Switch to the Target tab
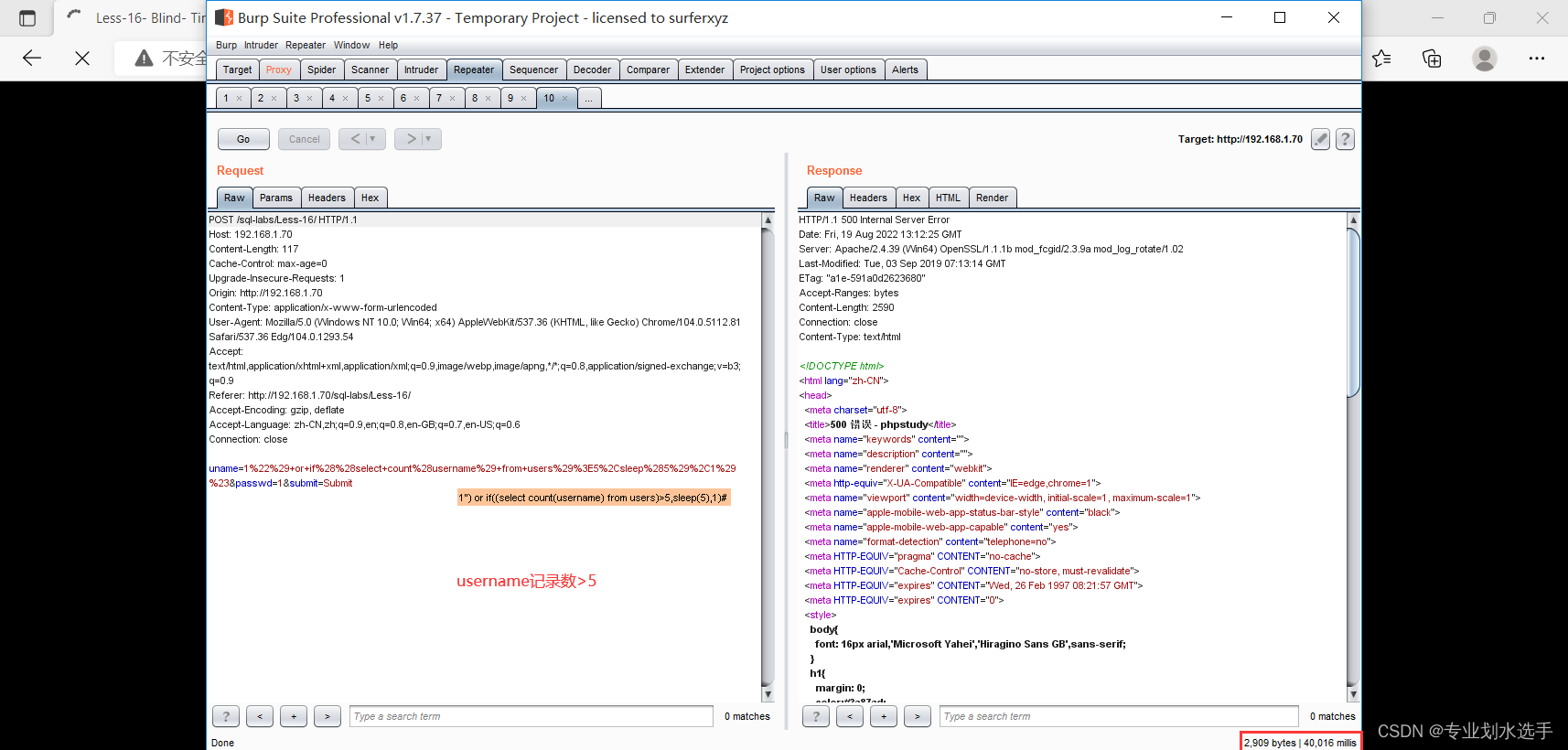The image size is (1568, 750). (x=237, y=70)
